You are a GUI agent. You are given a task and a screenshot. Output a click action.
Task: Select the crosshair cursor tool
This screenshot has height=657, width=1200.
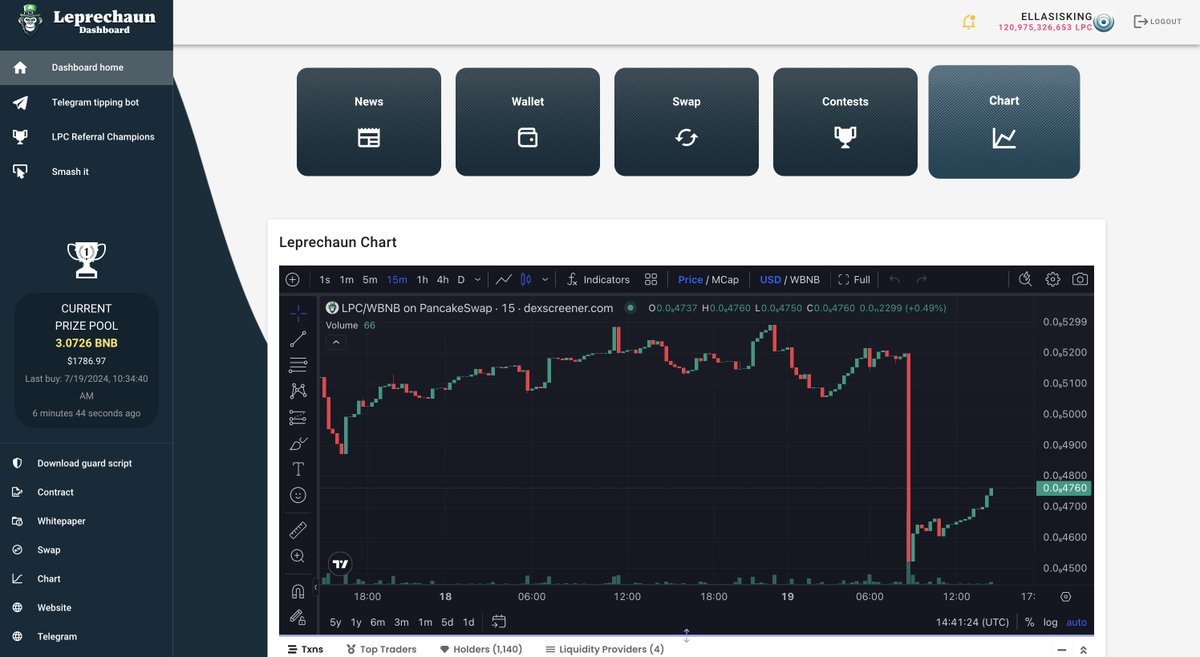coord(298,313)
